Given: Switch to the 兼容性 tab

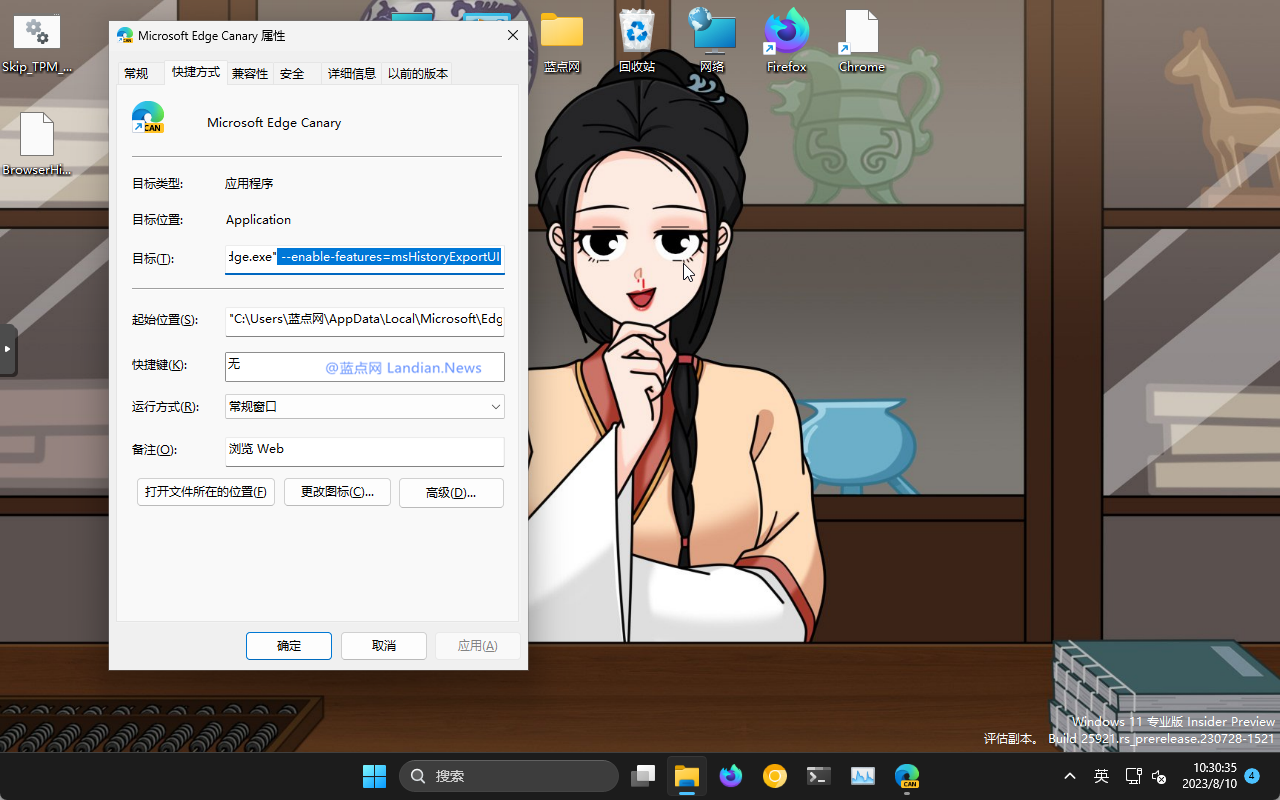Looking at the screenshot, I should pos(250,73).
